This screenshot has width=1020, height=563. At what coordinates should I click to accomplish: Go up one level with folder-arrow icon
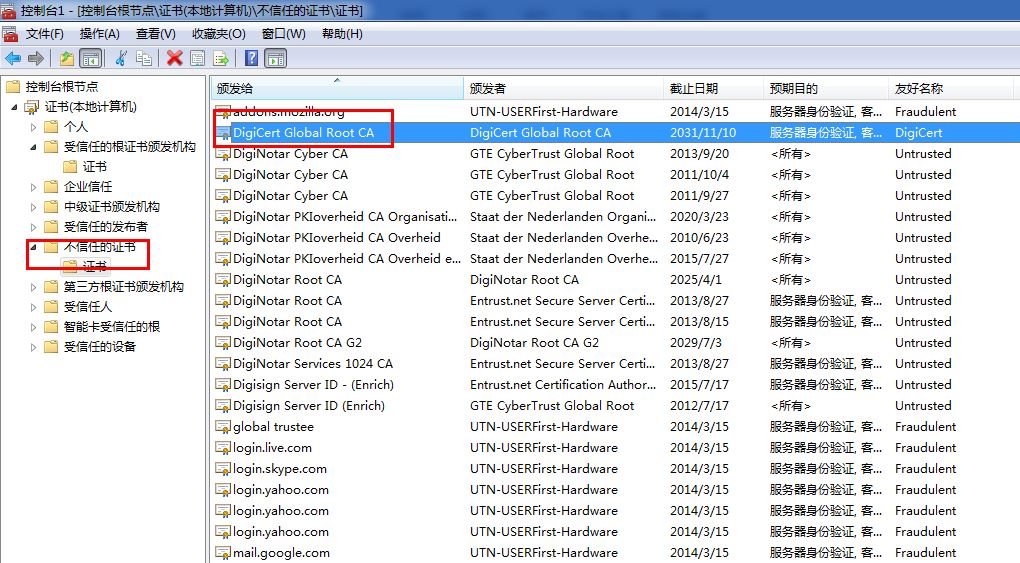point(66,59)
